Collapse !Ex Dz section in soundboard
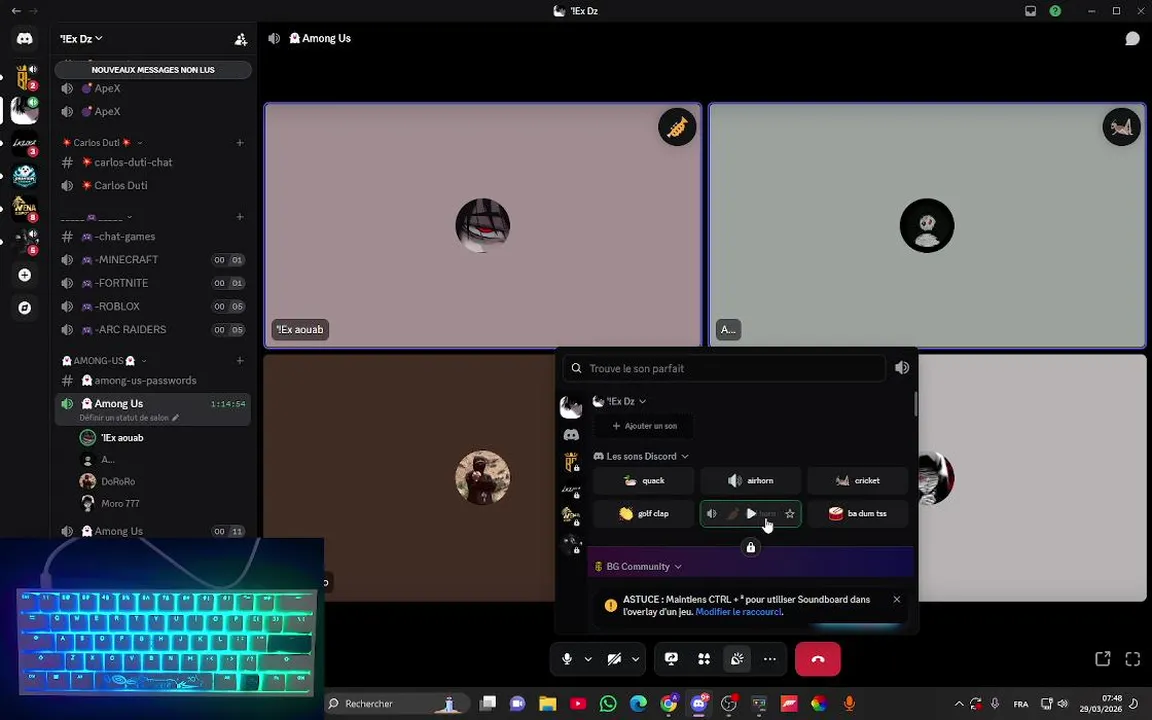 pos(619,401)
